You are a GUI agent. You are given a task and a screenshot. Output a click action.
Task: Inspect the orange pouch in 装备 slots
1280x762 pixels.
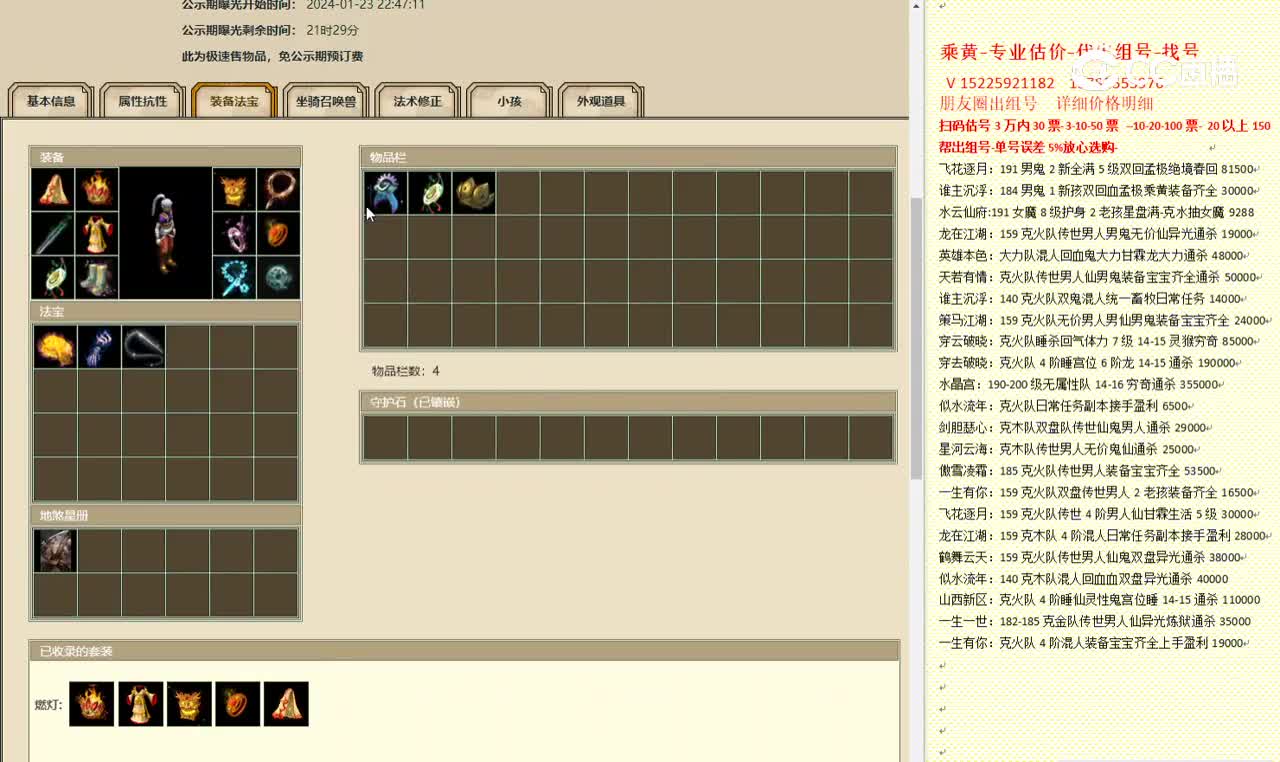coord(278,233)
